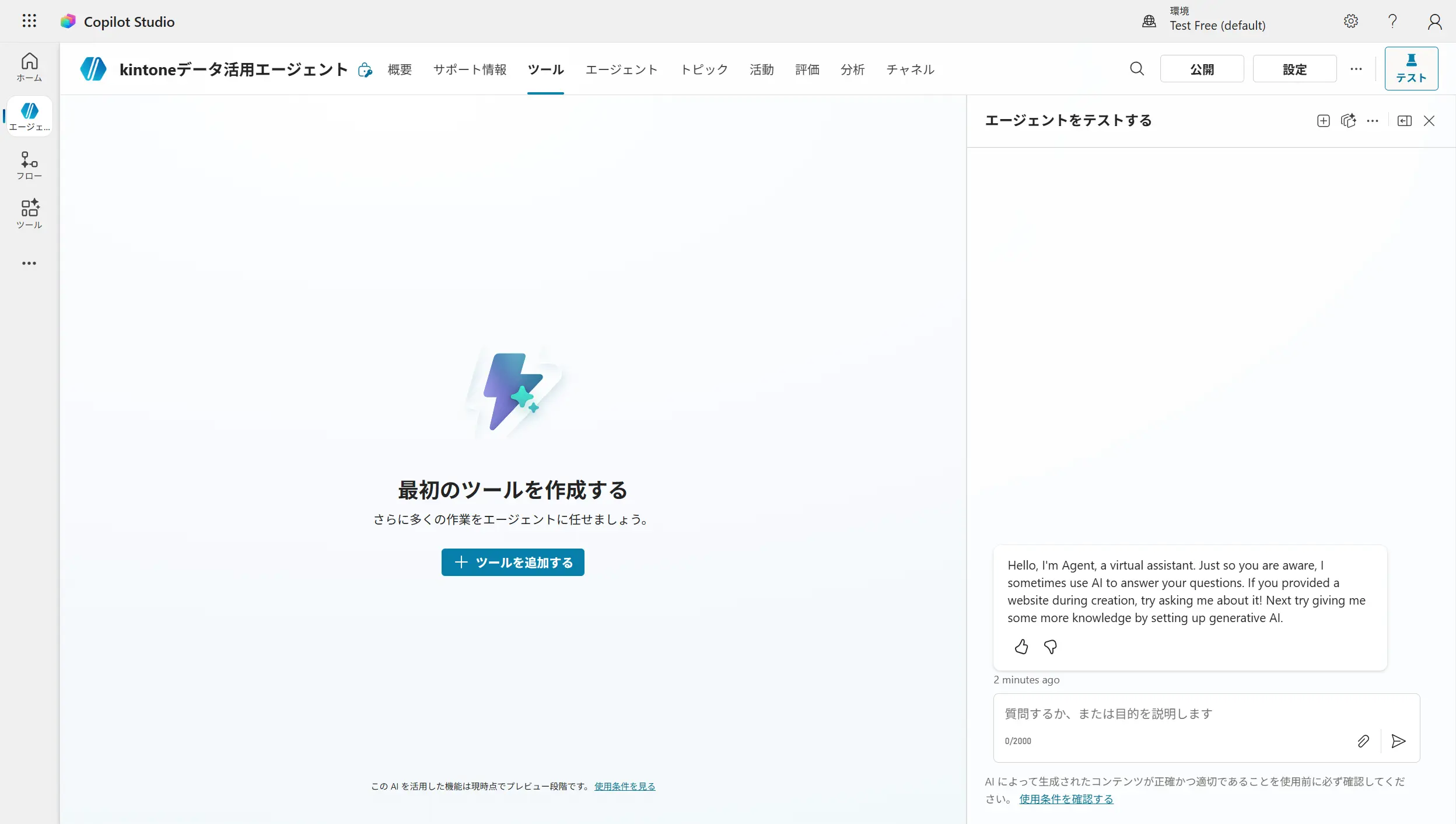1456x824 pixels.
Task: Click the search magnifier in agent header
Action: [1136, 69]
